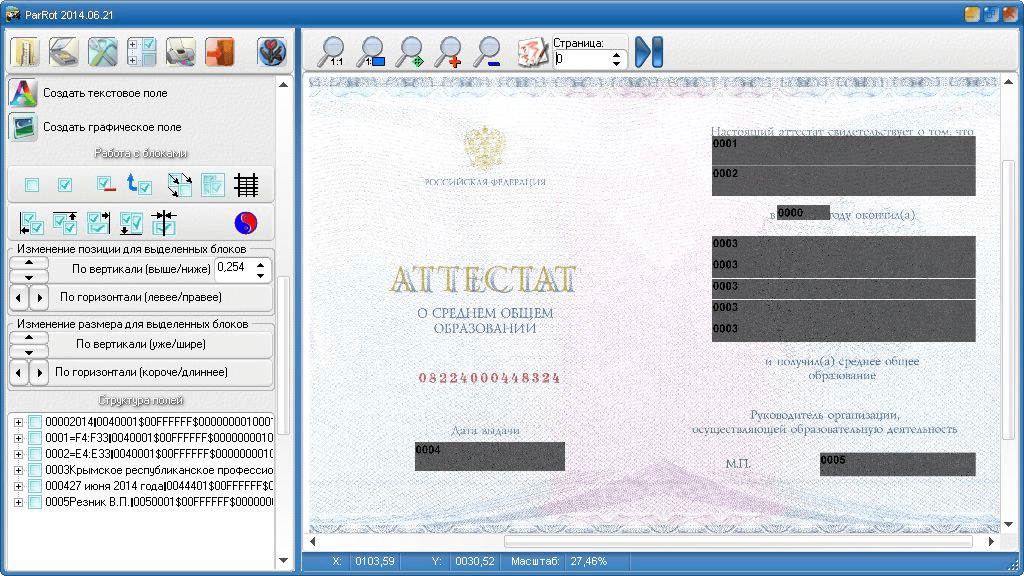Tick the checkbox for row 0003Крымское республиканское
This screenshot has height=576, width=1024.
tap(35, 470)
